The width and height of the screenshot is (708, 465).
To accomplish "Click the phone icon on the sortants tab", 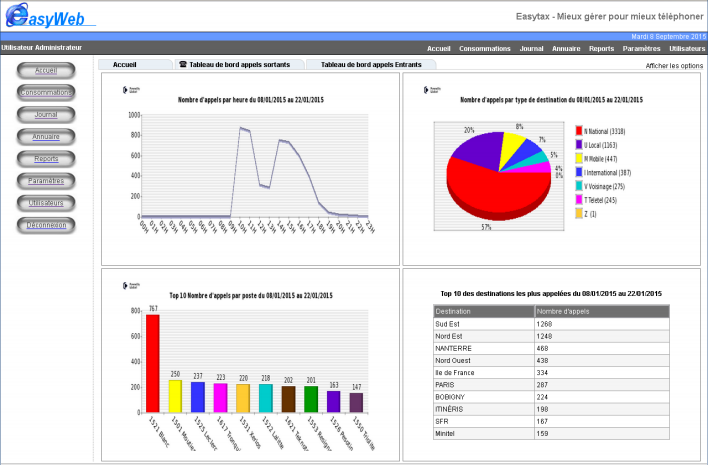I will click(x=182, y=64).
